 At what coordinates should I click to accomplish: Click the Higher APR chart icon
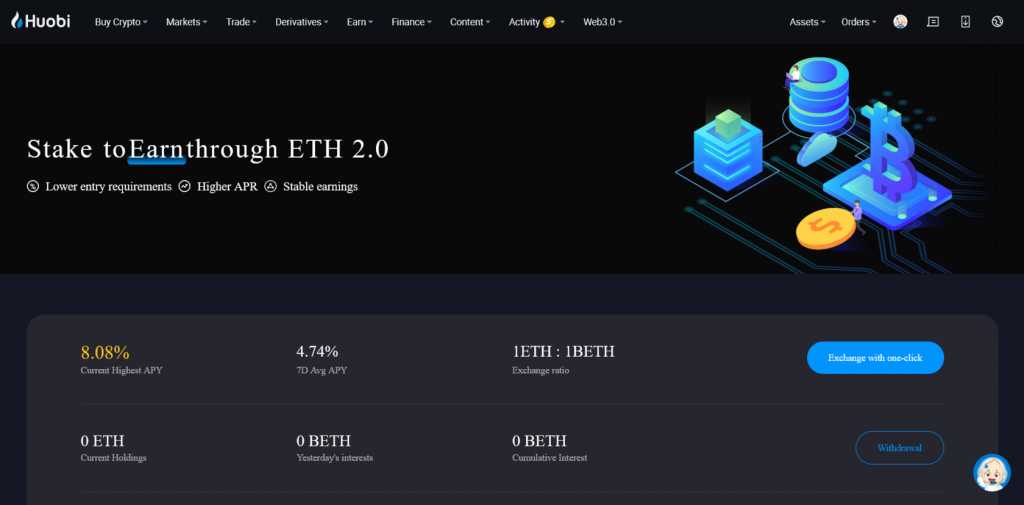coord(185,187)
